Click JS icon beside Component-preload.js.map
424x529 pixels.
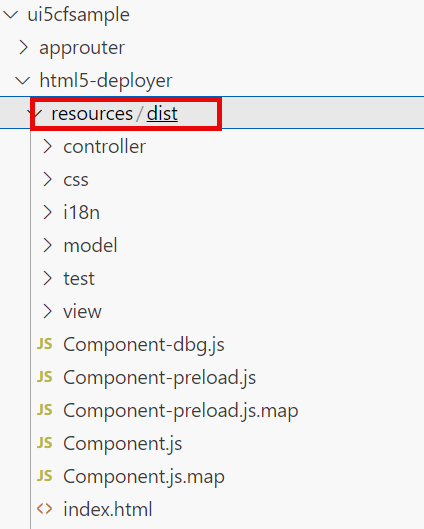45,410
